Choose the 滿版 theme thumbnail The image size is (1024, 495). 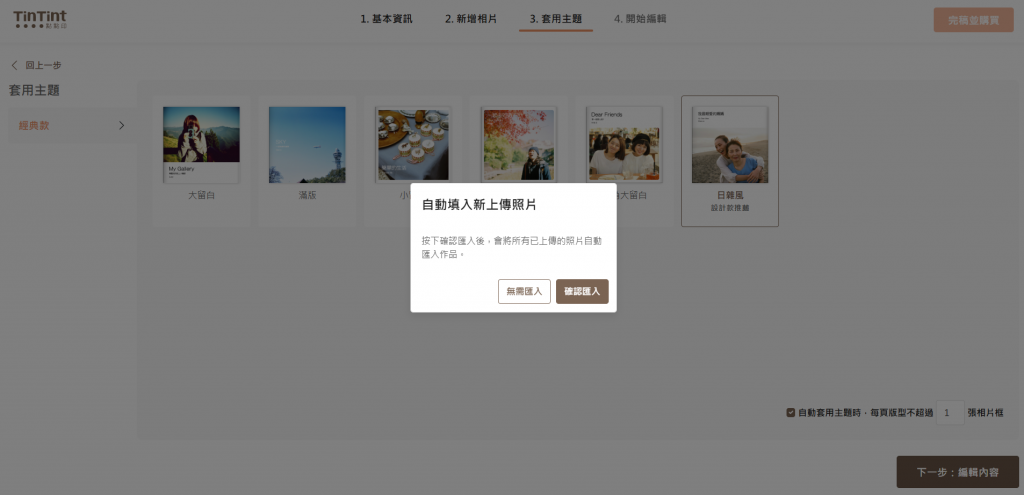(x=307, y=145)
